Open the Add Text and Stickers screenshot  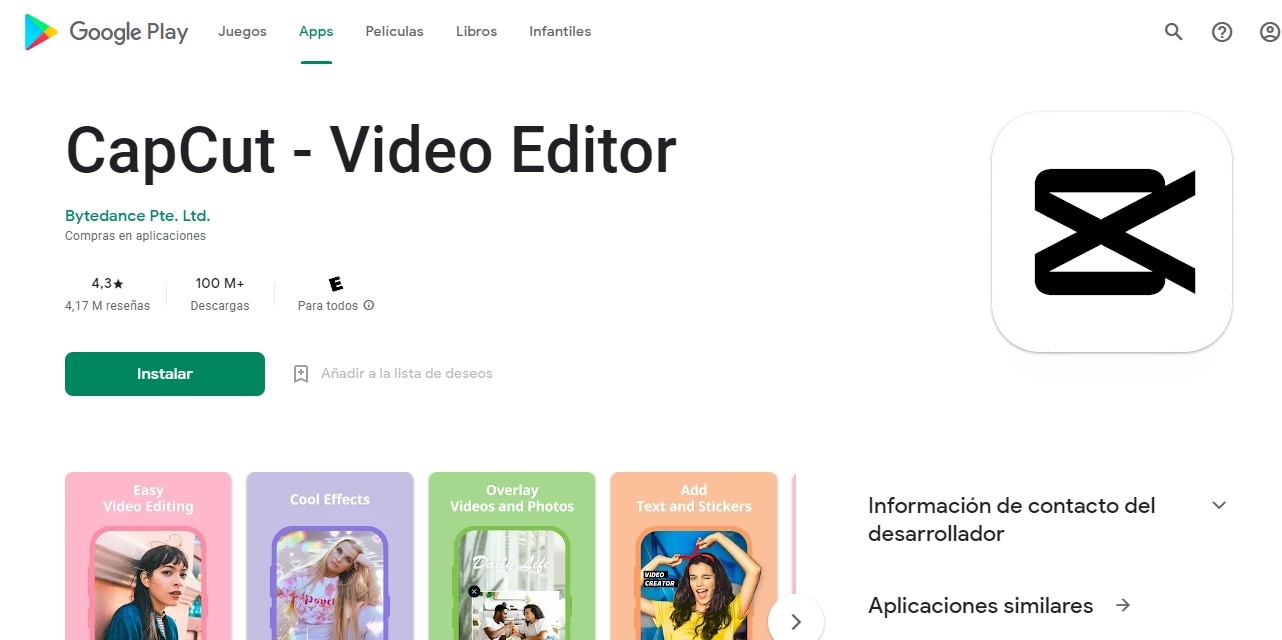click(x=694, y=556)
